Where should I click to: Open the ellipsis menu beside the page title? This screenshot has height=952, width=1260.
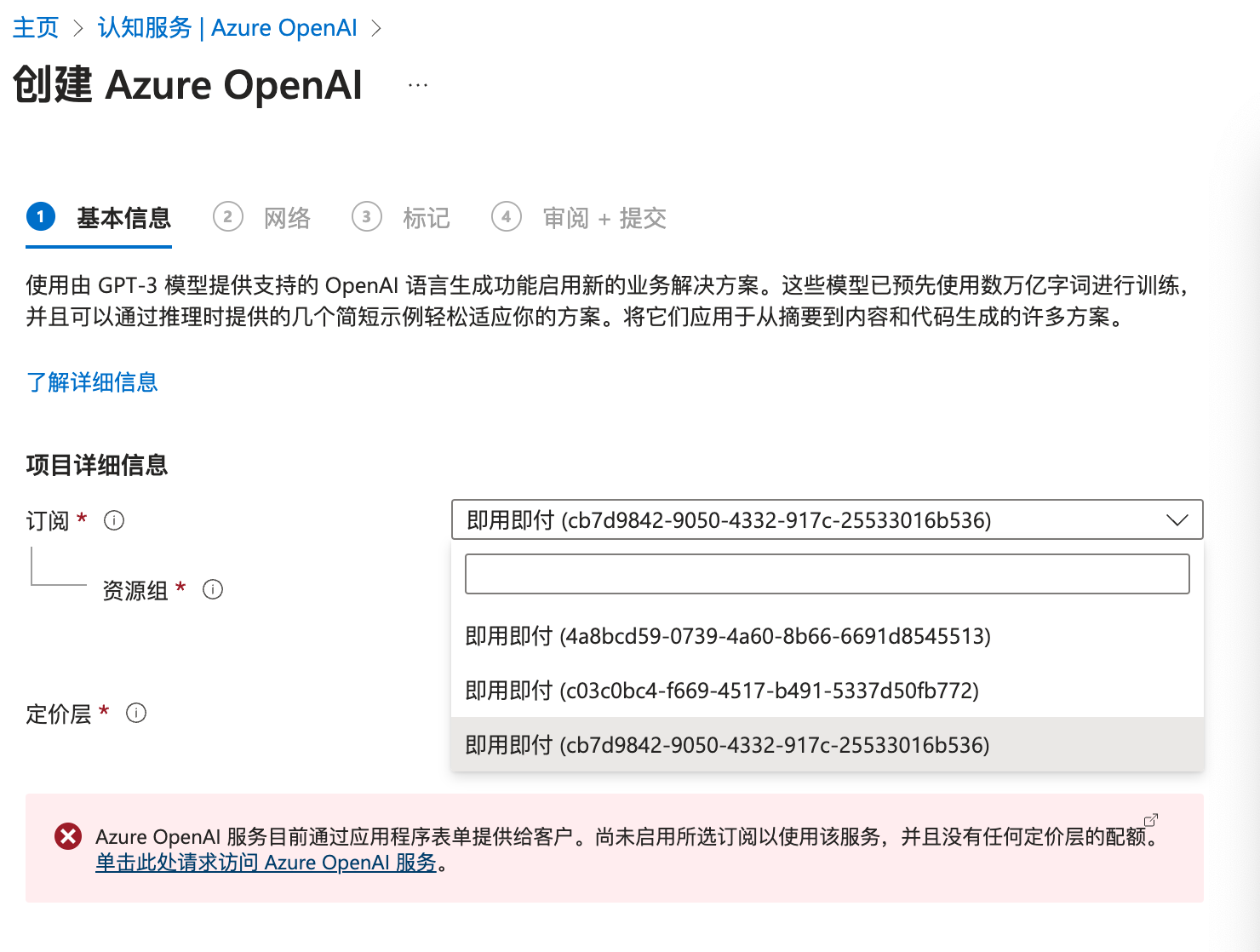tap(417, 85)
